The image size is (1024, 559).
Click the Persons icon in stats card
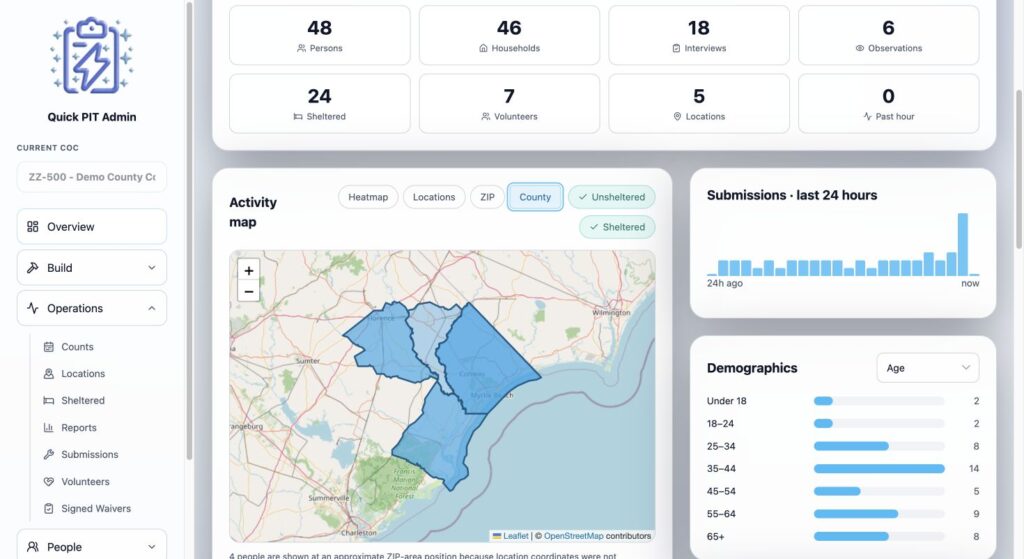pos(301,48)
